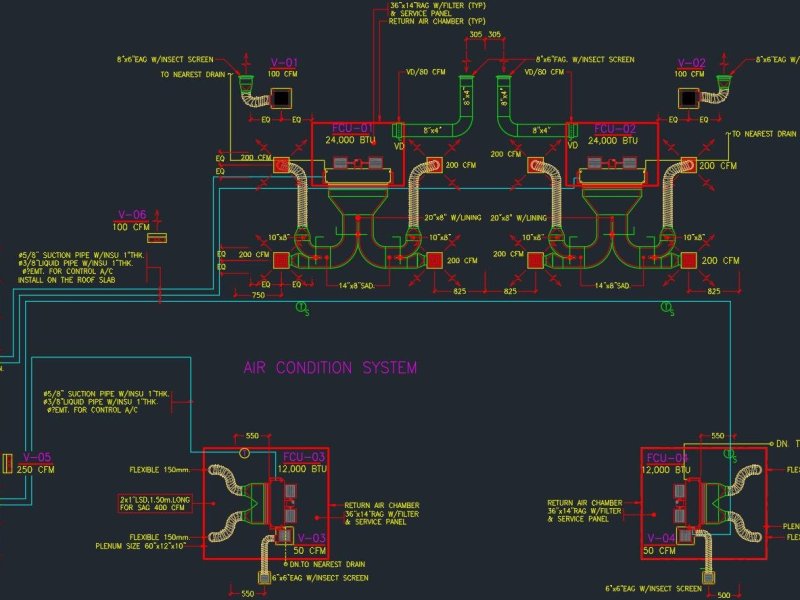
Task: Select the FCU-01 unit label
Action: [x=353, y=128]
